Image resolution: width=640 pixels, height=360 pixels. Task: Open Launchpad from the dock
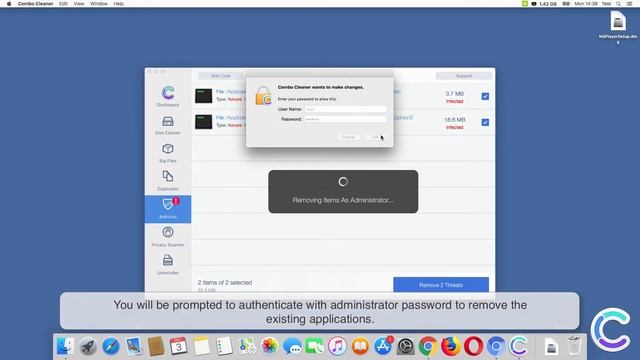88,346
